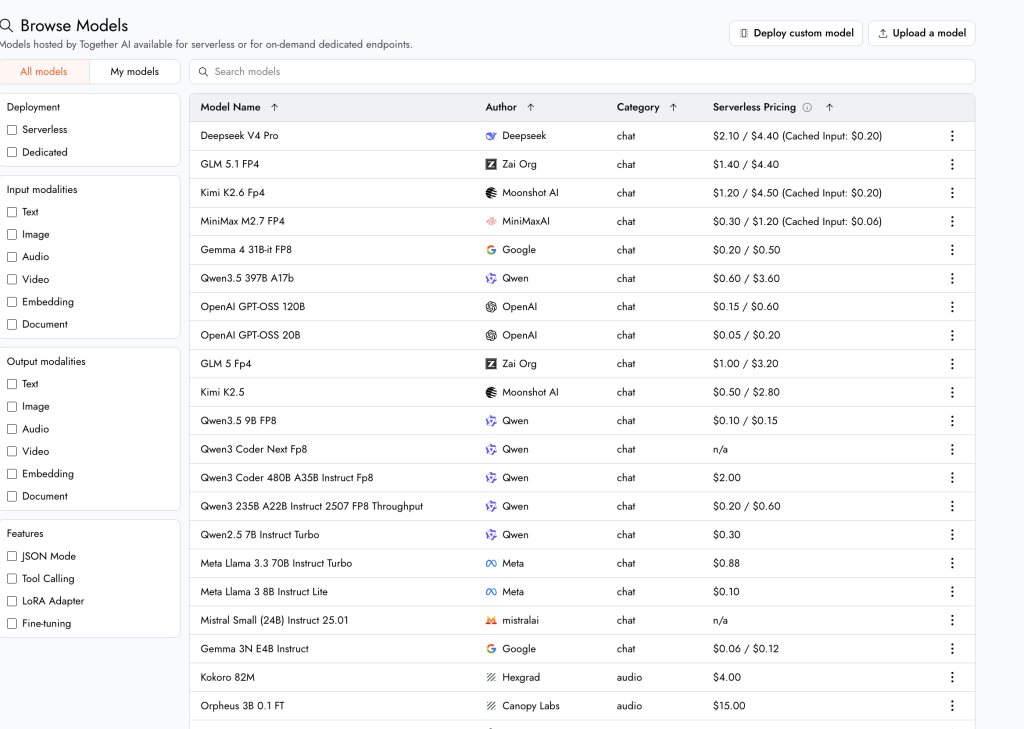Enable the Serverless deployment checkbox

[12, 130]
